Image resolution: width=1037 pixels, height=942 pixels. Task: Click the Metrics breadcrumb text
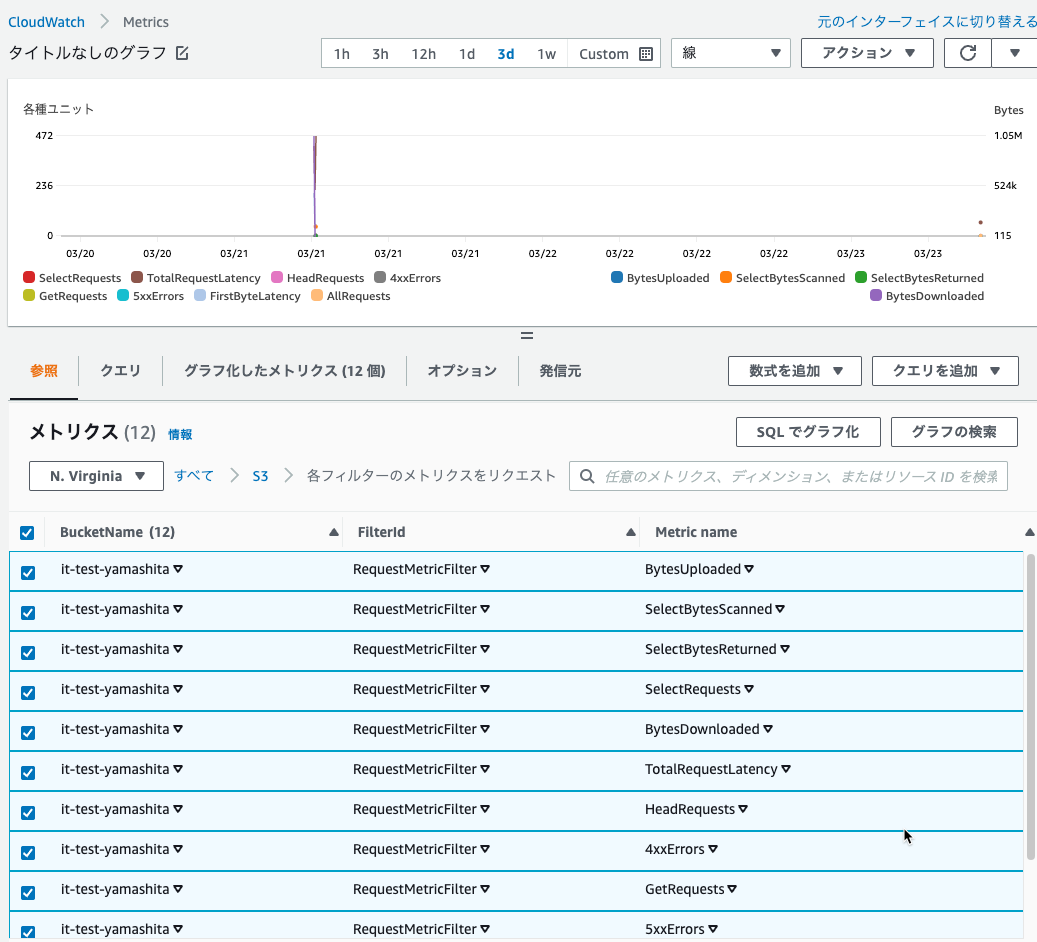pos(145,22)
